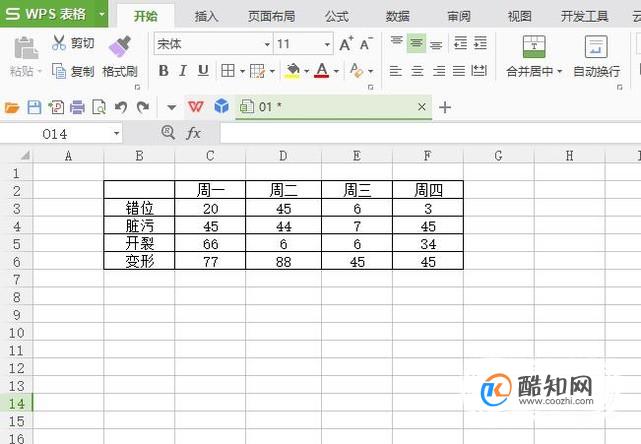Toggle Italic formatting

(183, 71)
